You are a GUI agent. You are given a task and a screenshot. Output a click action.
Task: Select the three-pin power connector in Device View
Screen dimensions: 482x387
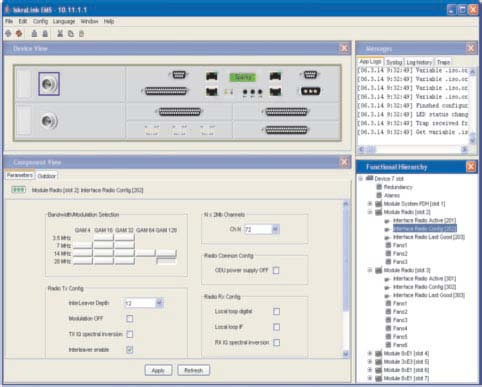point(310,91)
